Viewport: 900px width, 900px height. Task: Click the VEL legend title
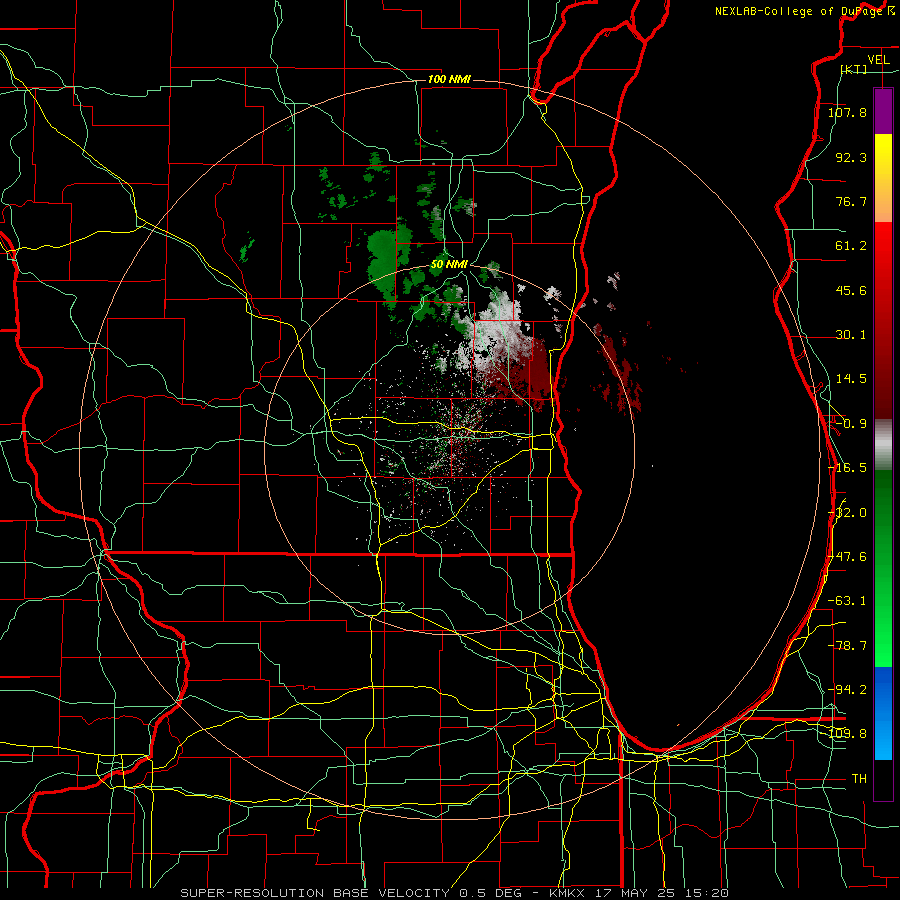878,60
